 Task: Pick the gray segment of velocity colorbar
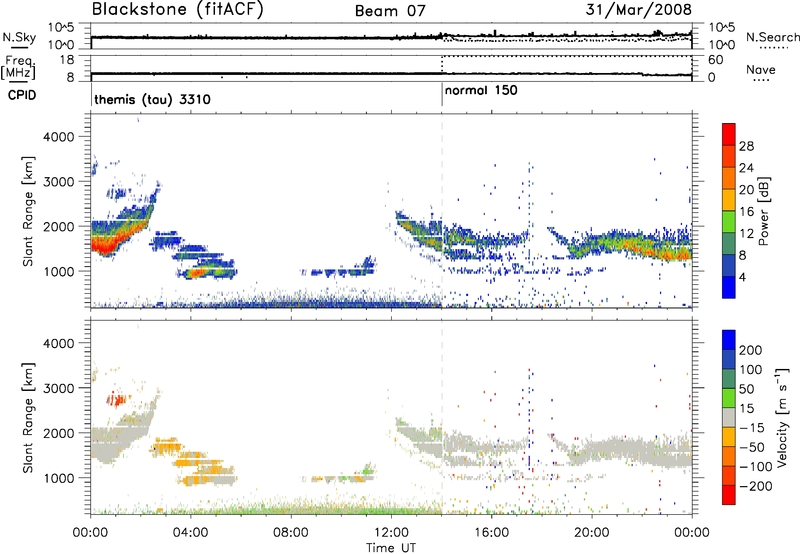pyautogui.click(x=729, y=417)
